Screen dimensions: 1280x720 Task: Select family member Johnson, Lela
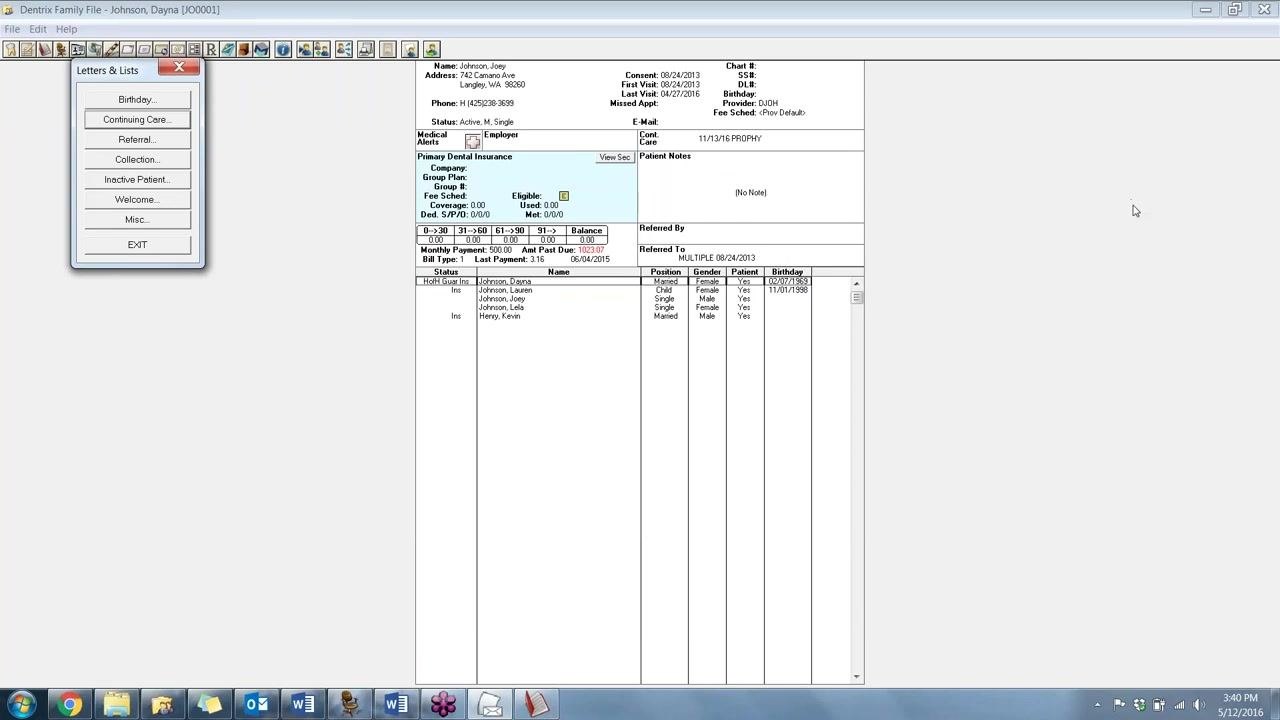pos(612,308)
